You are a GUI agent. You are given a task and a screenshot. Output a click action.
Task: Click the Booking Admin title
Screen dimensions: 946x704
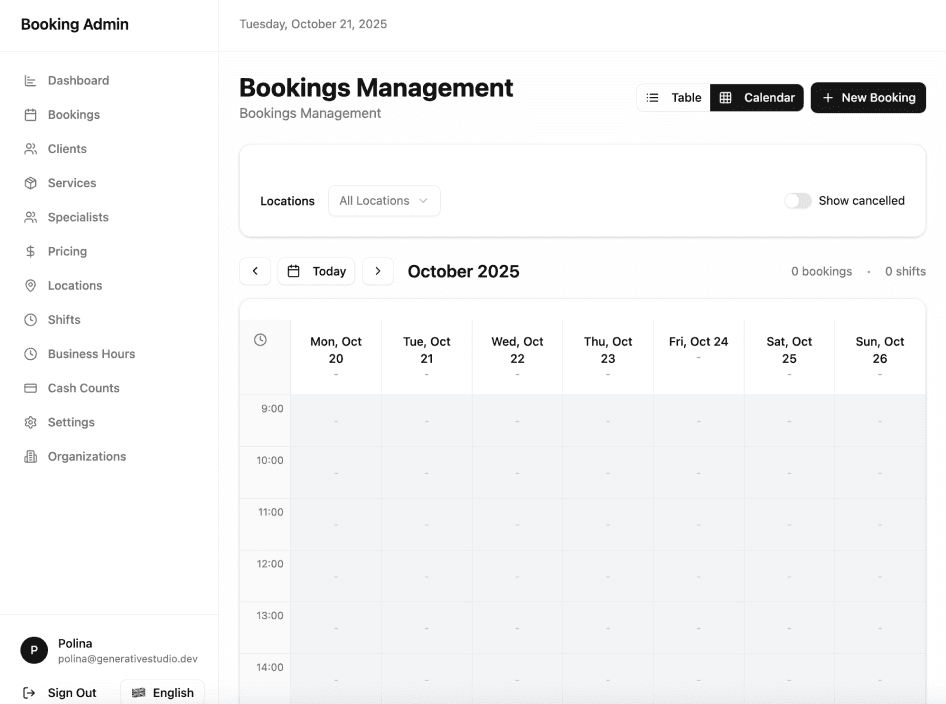(x=75, y=24)
